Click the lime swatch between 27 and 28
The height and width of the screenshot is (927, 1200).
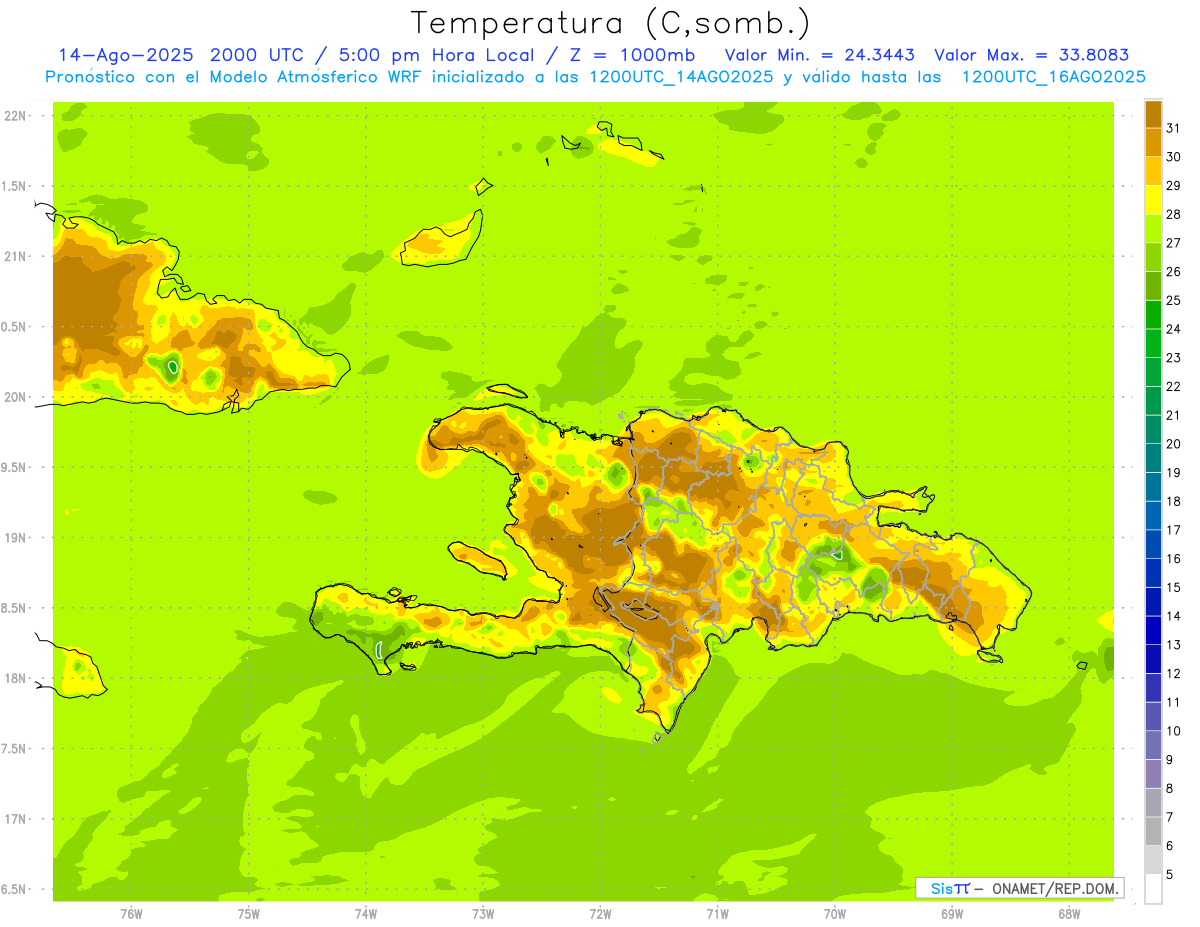point(1153,229)
